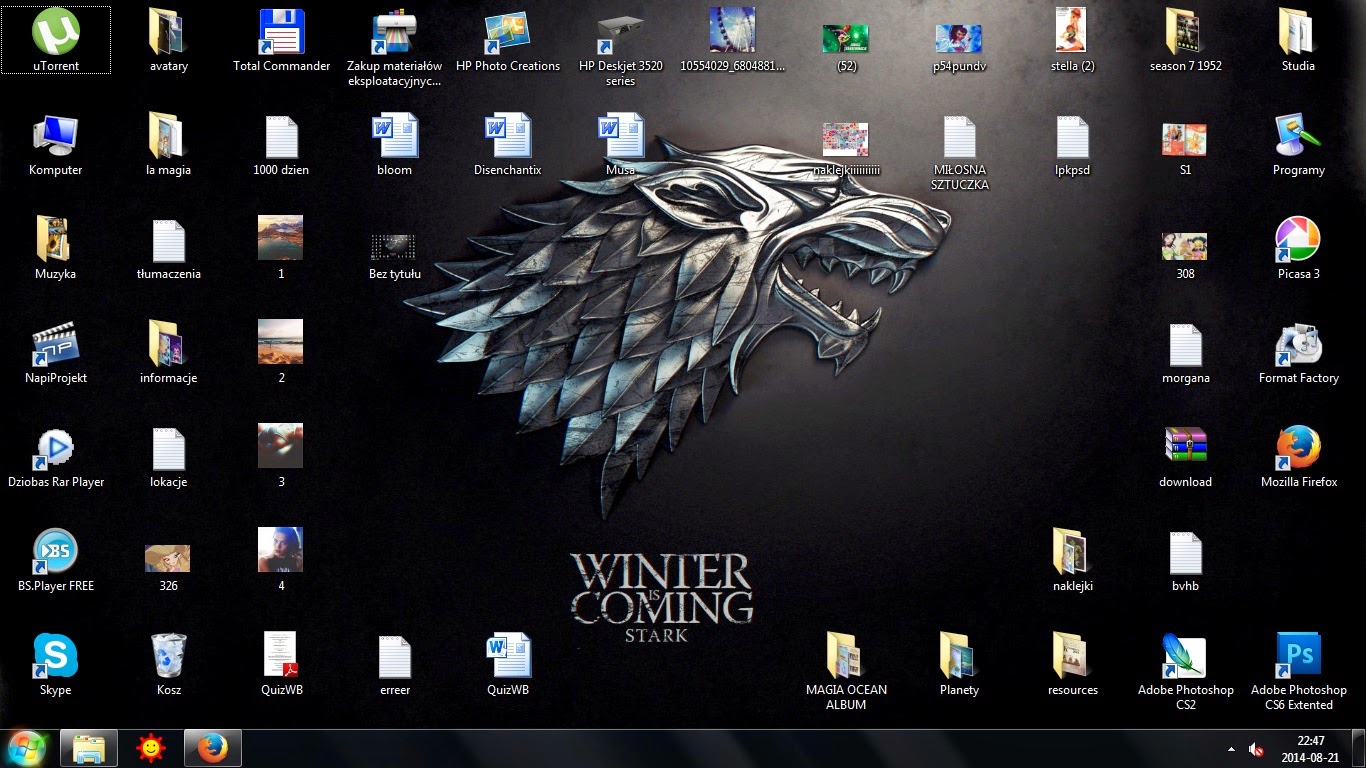Click the sun icon in the taskbar
Viewport: 1366px width, 768px height.
[151, 748]
